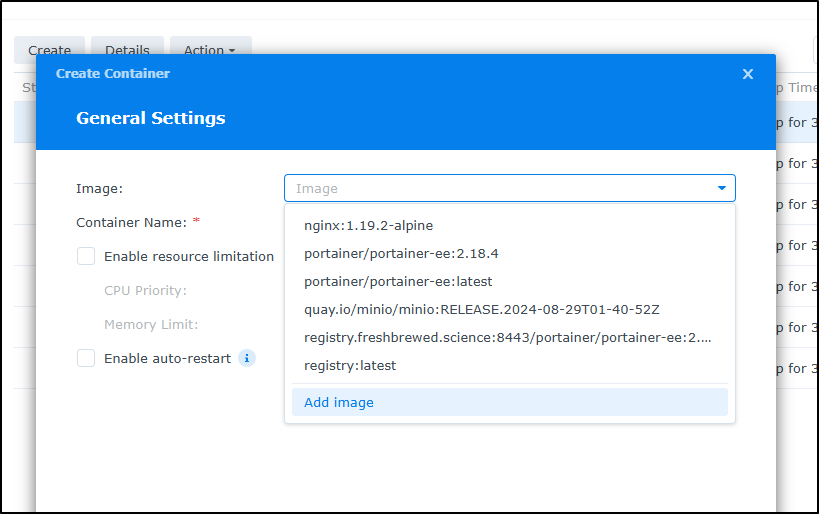Click inside the Image combo box field
819x514 pixels.
[509, 188]
